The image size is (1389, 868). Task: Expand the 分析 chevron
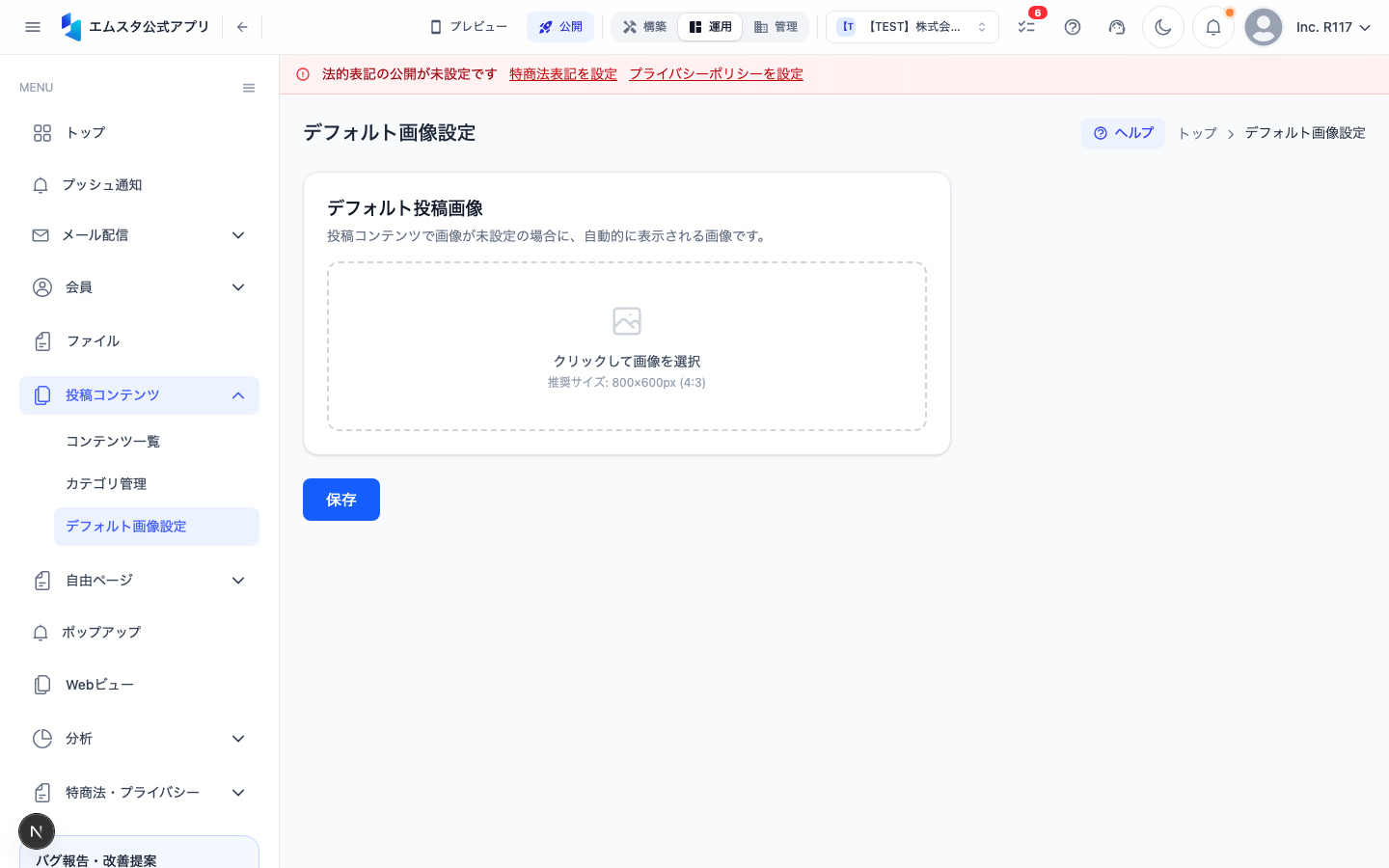(x=238, y=739)
